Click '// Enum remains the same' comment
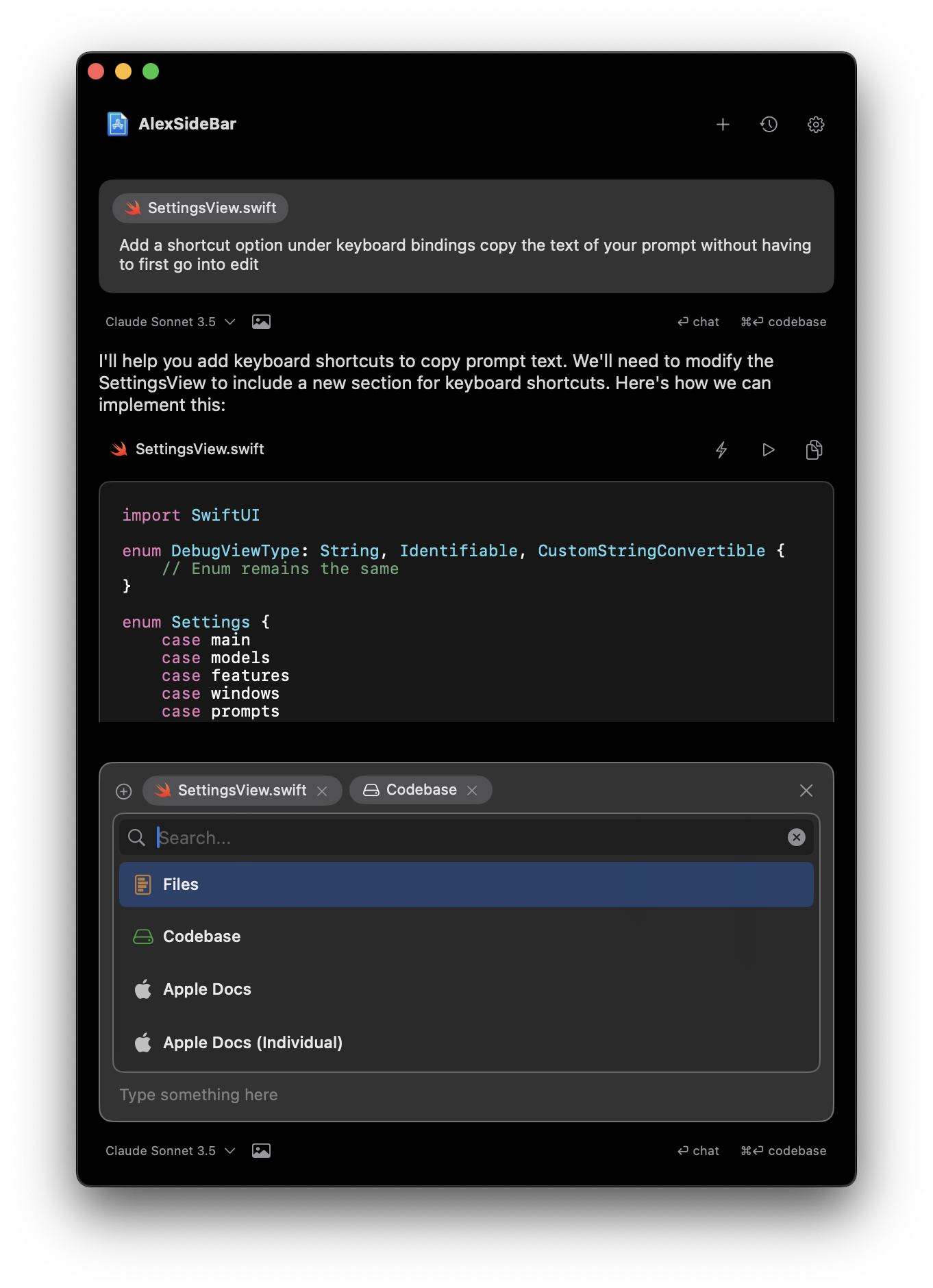The height and width of the screenshot is (1288, 933). pyautogui.click(x=280, y=569)
